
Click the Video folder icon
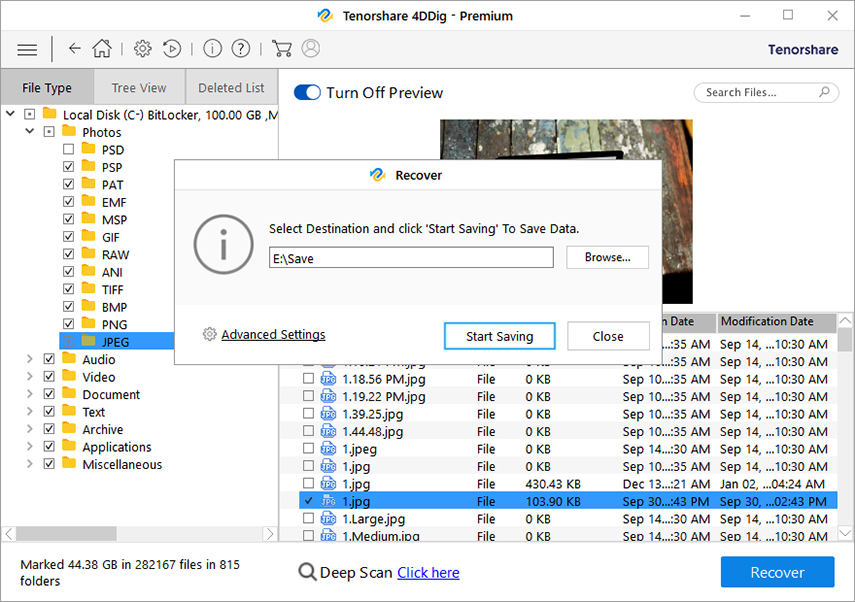coord(69,376)
